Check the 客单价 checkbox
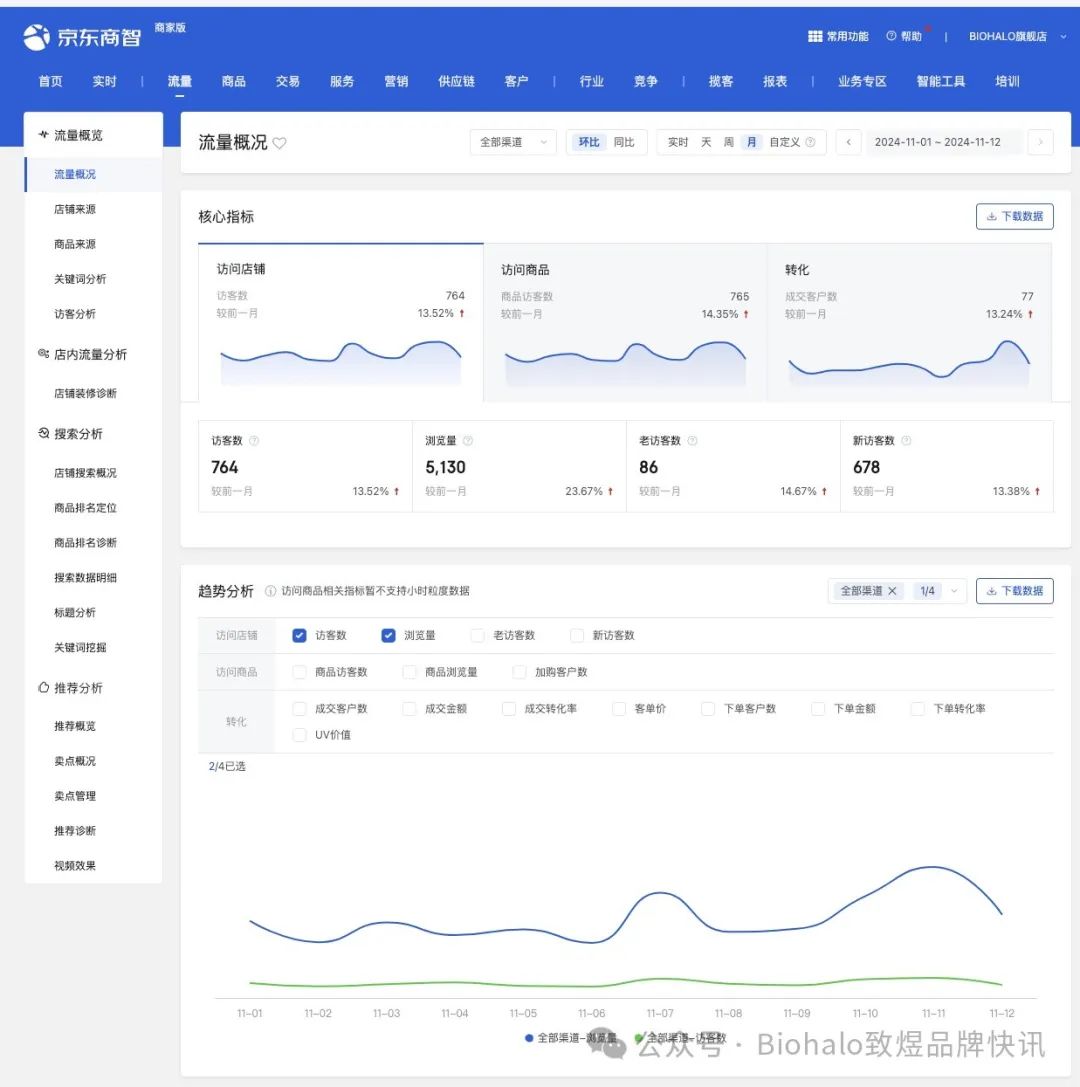Screen dimensions: 1080x1087 point(619,709)
